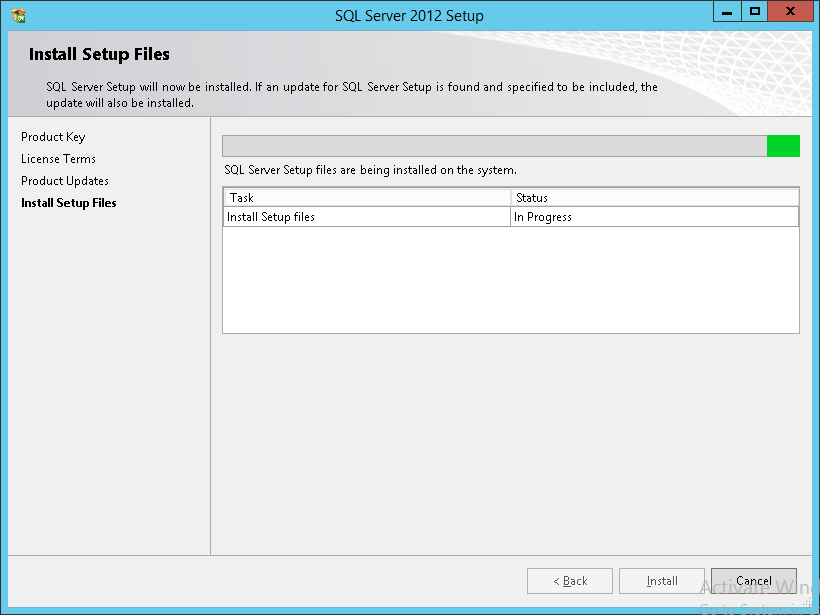Click the header text about update being installed
The height and width of the screenshot is (615, 820).
click(x=352, y=95)
